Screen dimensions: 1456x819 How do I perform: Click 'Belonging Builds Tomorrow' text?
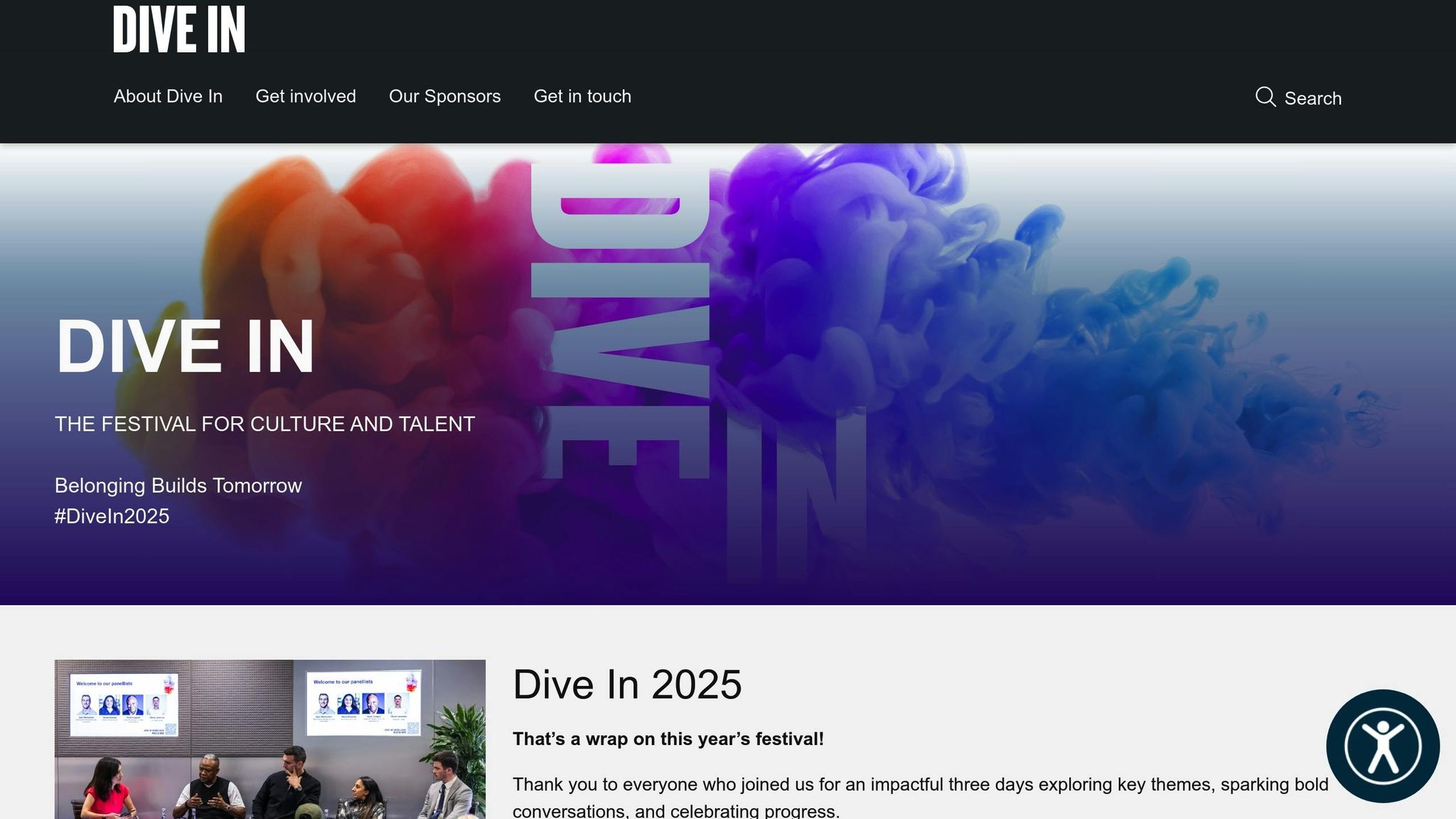(178, 486)
